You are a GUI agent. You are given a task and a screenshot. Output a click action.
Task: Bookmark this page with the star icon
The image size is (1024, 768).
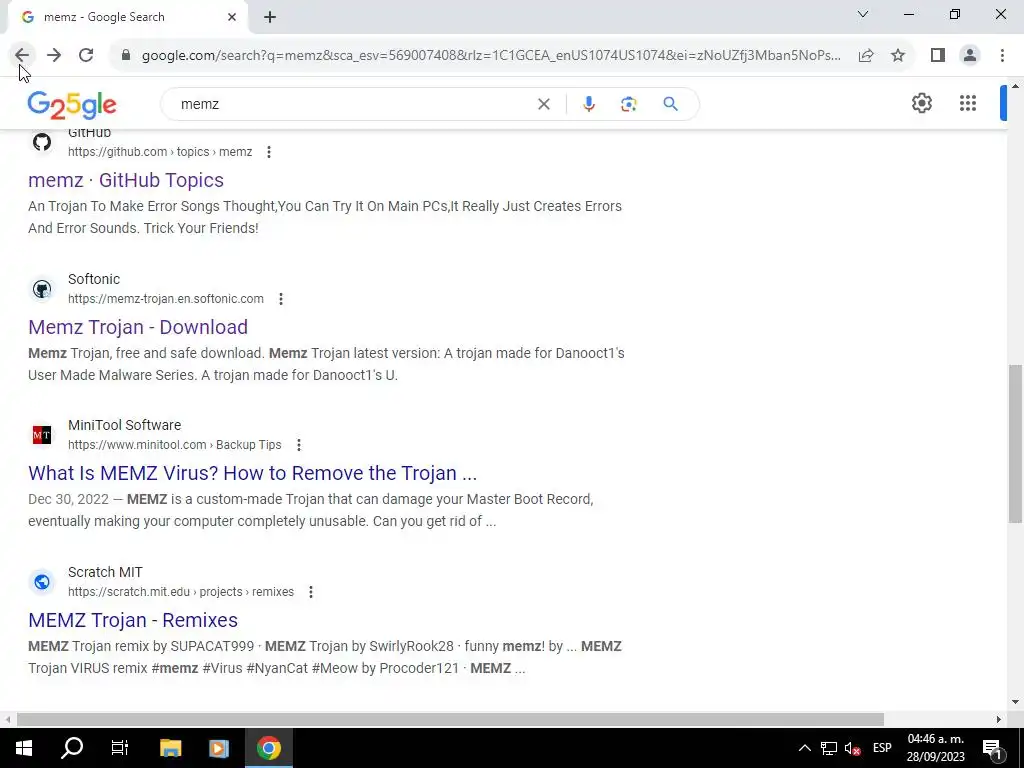(898, 55)
